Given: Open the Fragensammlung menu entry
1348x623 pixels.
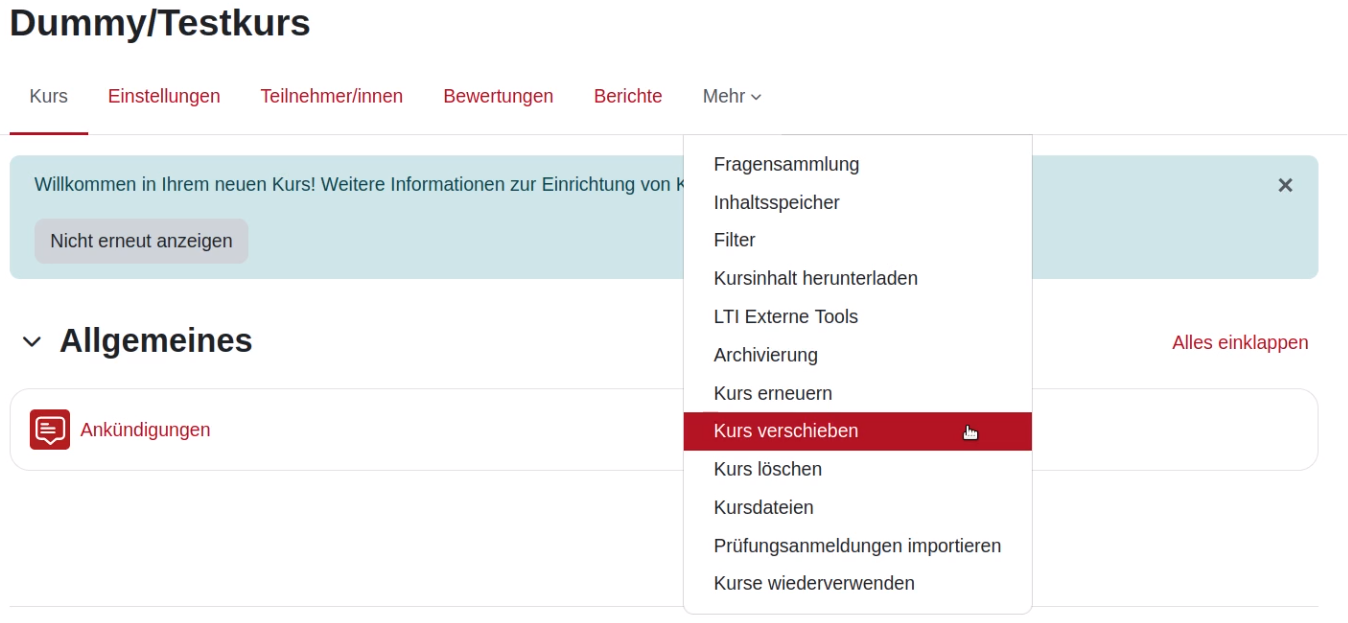Looking at the screenshot, I should [x=785, y=164].
